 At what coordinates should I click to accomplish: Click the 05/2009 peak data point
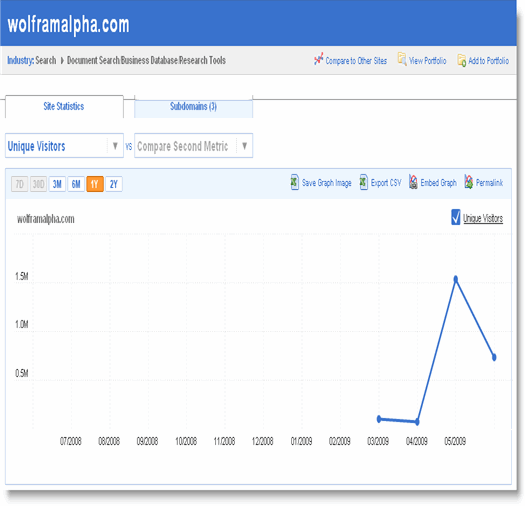[456, 279]
